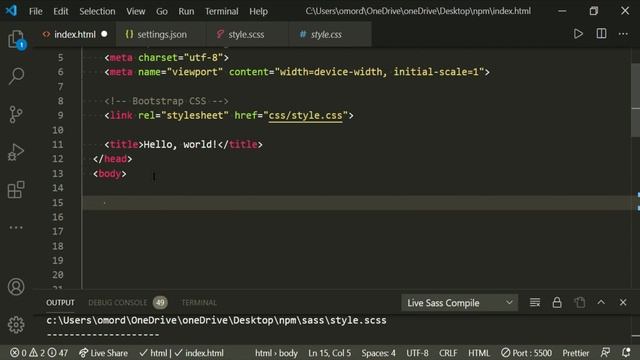Image resolution: width=640 pixels, height=360 pixels.
Task: Change encoding via UTF-8 status
Action: [x=417, y=353]
